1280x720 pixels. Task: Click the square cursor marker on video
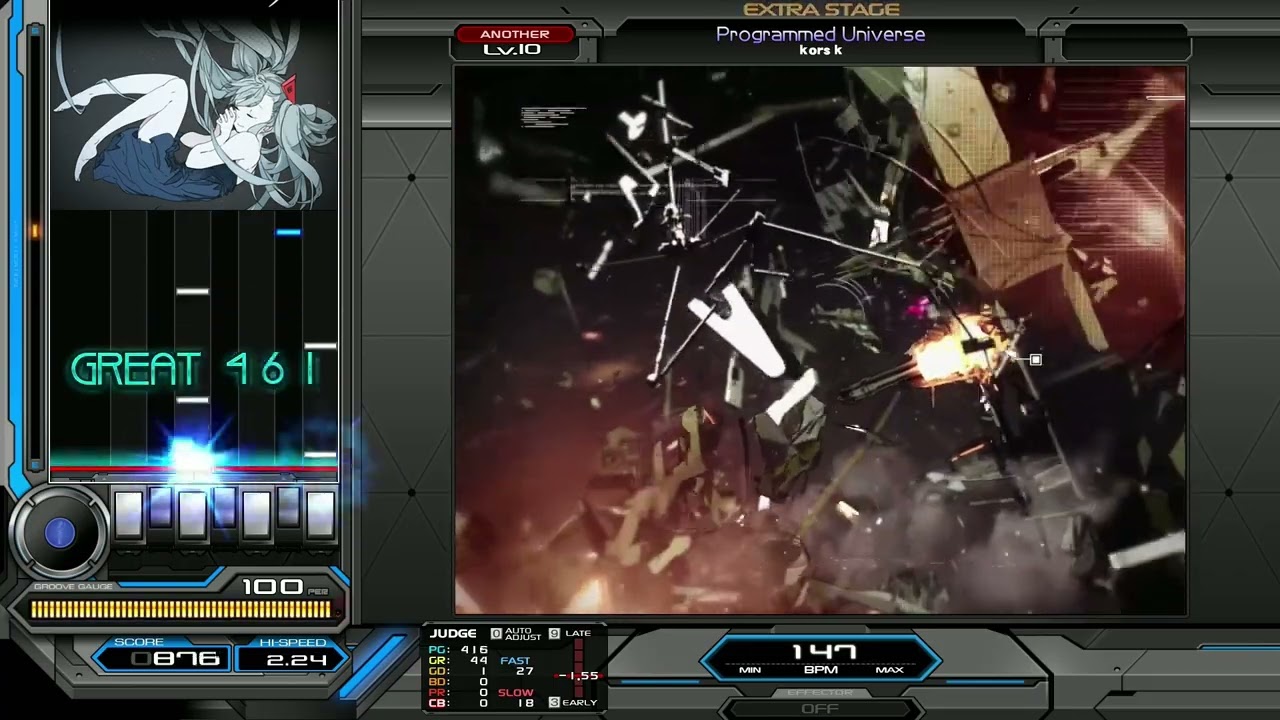pyautogui.click(x=1035, y=360)
